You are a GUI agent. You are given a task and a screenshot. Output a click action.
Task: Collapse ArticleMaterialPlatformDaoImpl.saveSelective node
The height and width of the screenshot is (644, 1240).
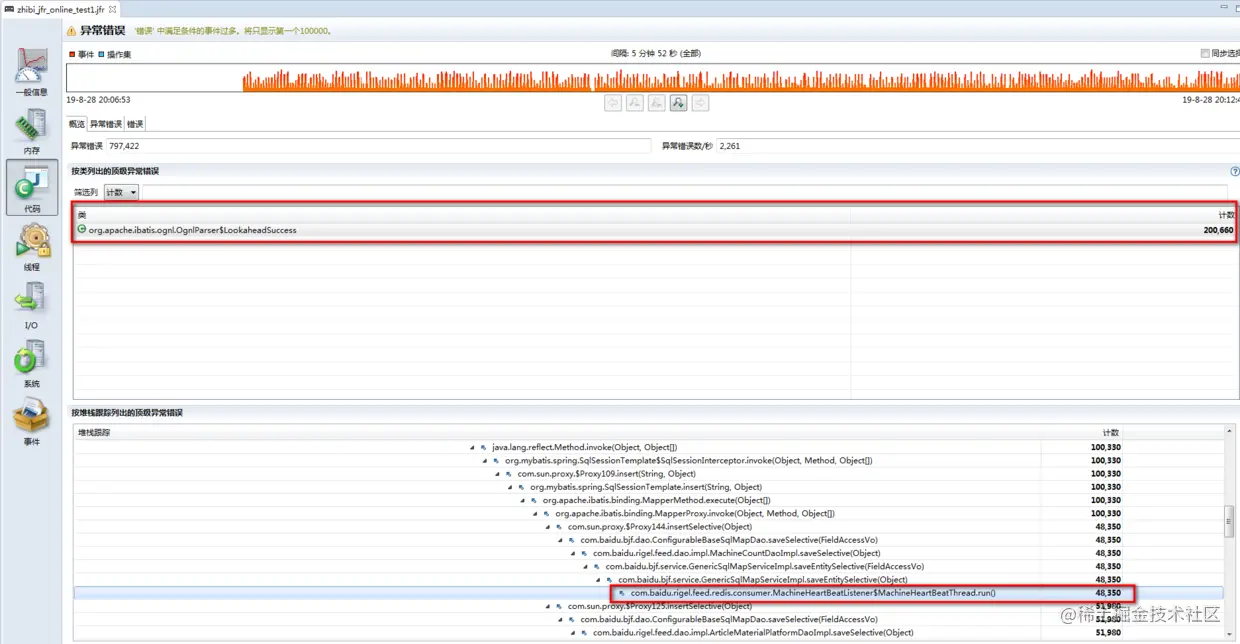574,632
